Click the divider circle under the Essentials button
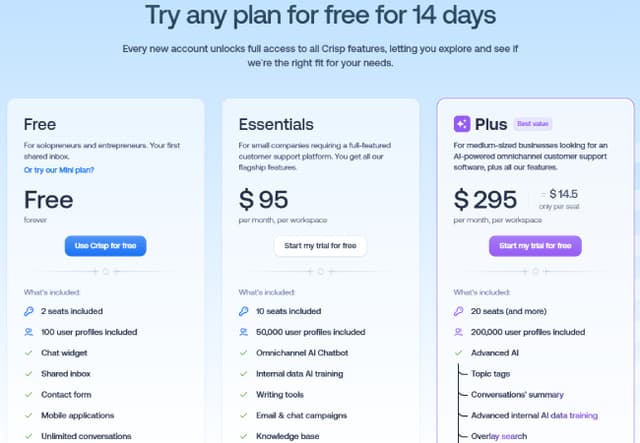The image size is (640, 443). point(321,272)
